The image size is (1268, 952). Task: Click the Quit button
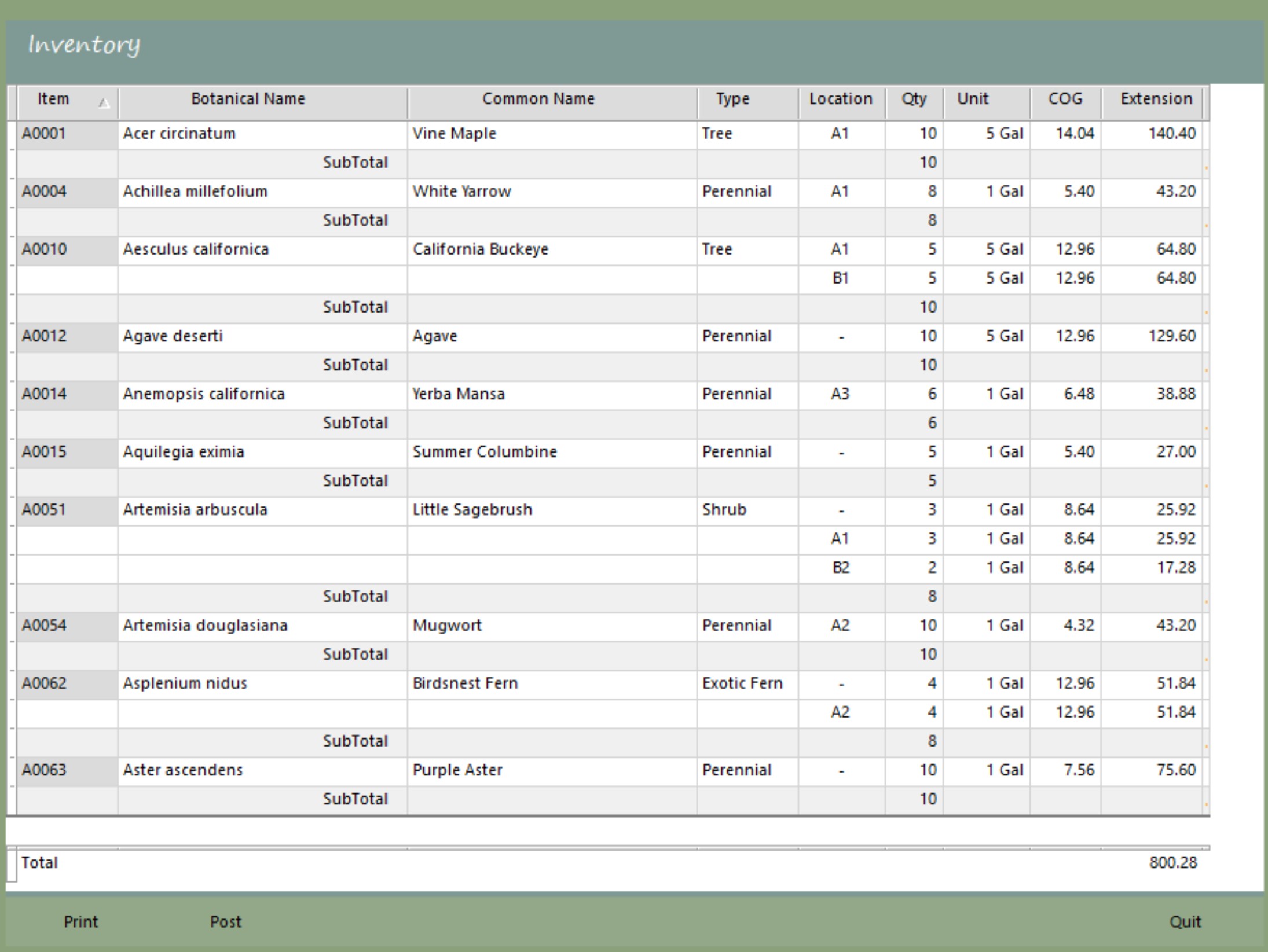(x=1185, y=921)
